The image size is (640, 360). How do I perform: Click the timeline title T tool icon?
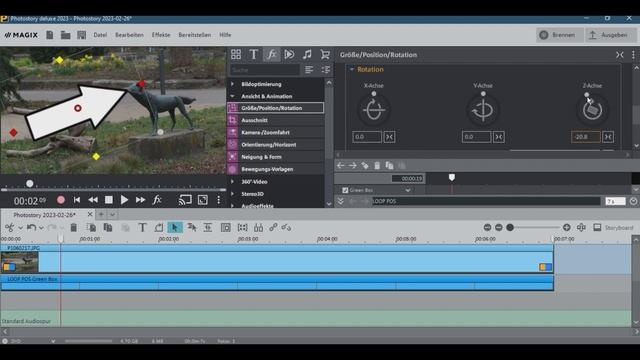point(142,227)
